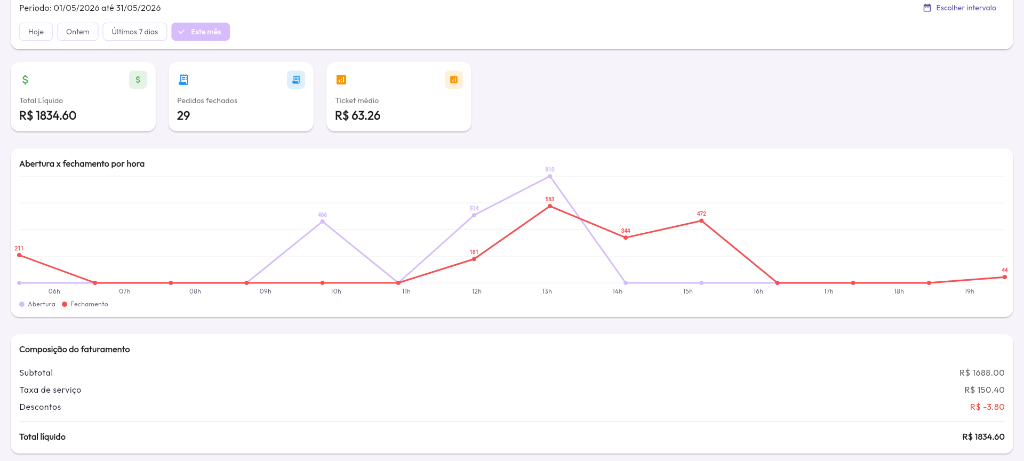The image size is (1024, 461).
Task: Click the Fechamento point labeled 181
Action: click(x=474, y=259)
